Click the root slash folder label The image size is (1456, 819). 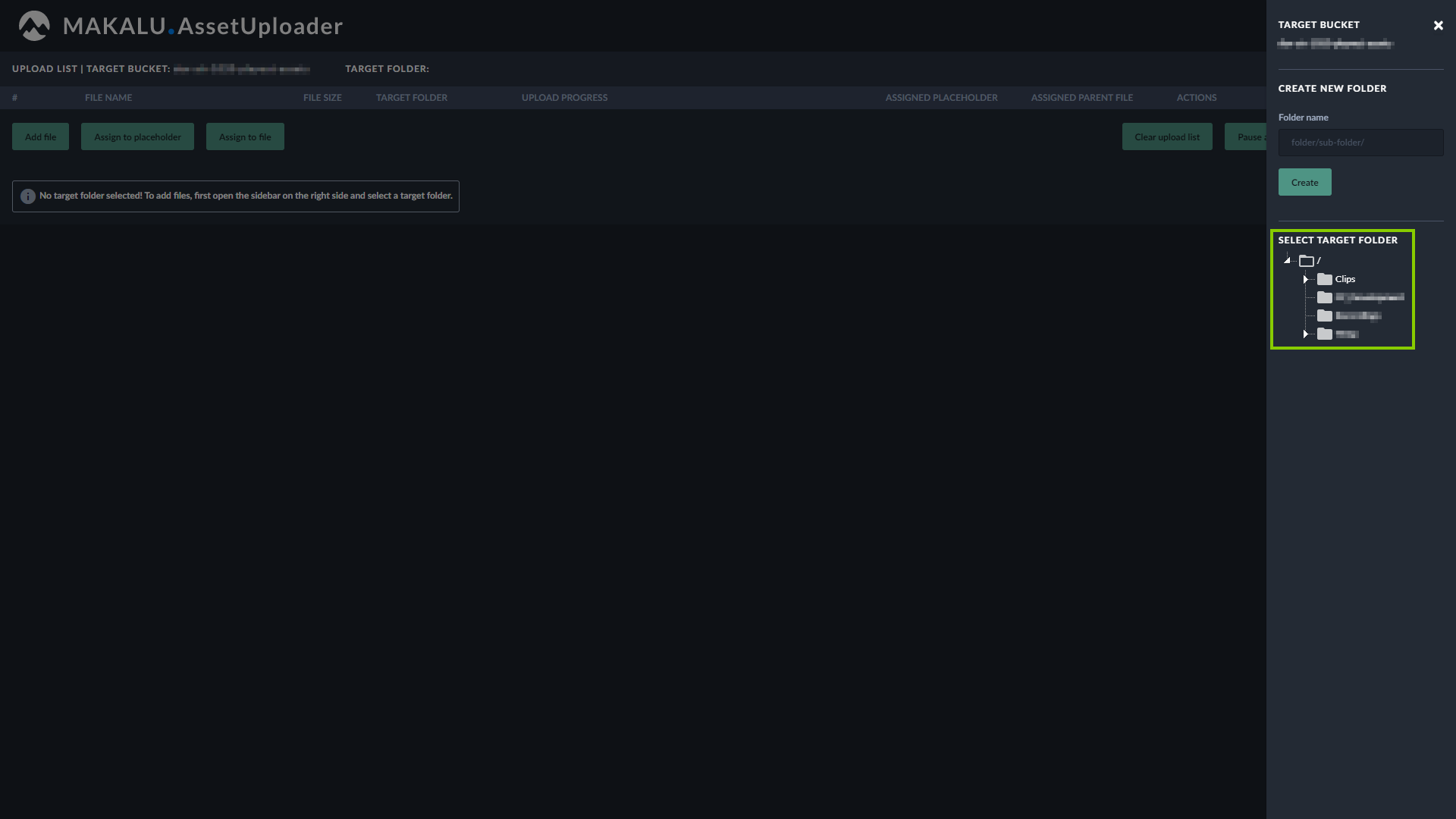(x=1319, y=261)
